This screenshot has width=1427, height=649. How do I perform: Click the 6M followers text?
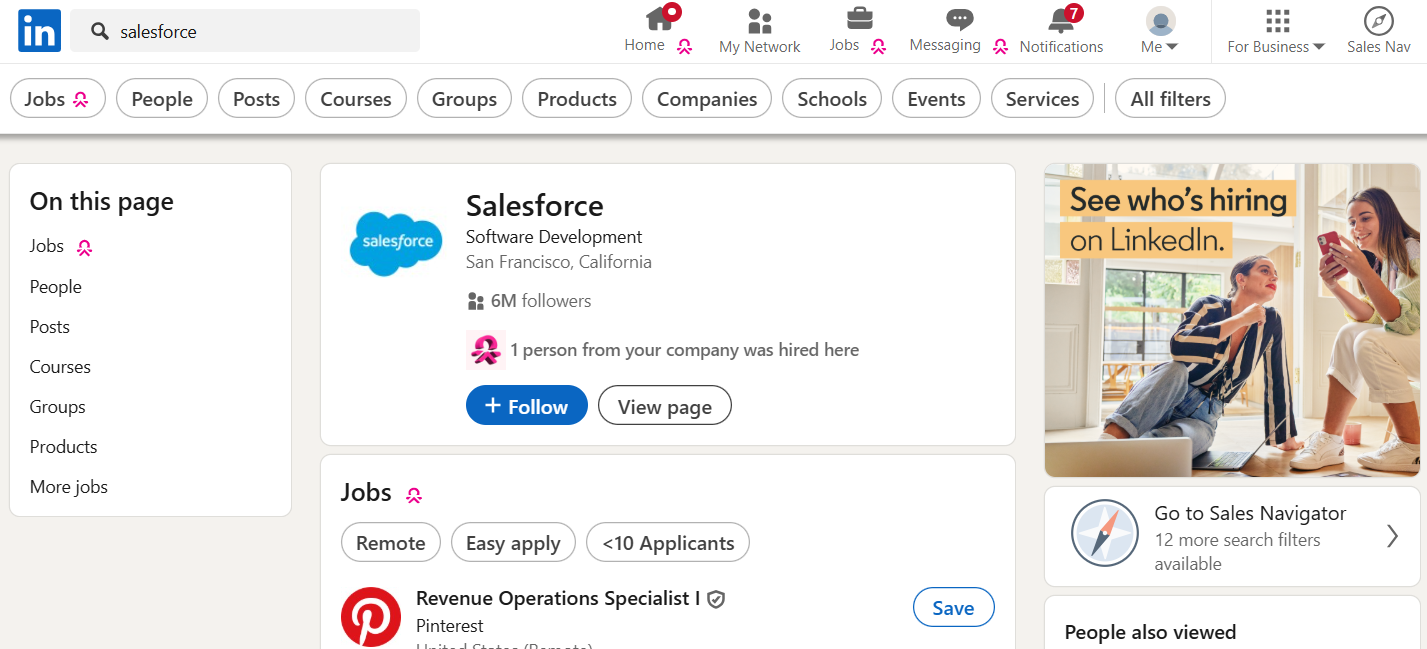[x=541, y=301]
